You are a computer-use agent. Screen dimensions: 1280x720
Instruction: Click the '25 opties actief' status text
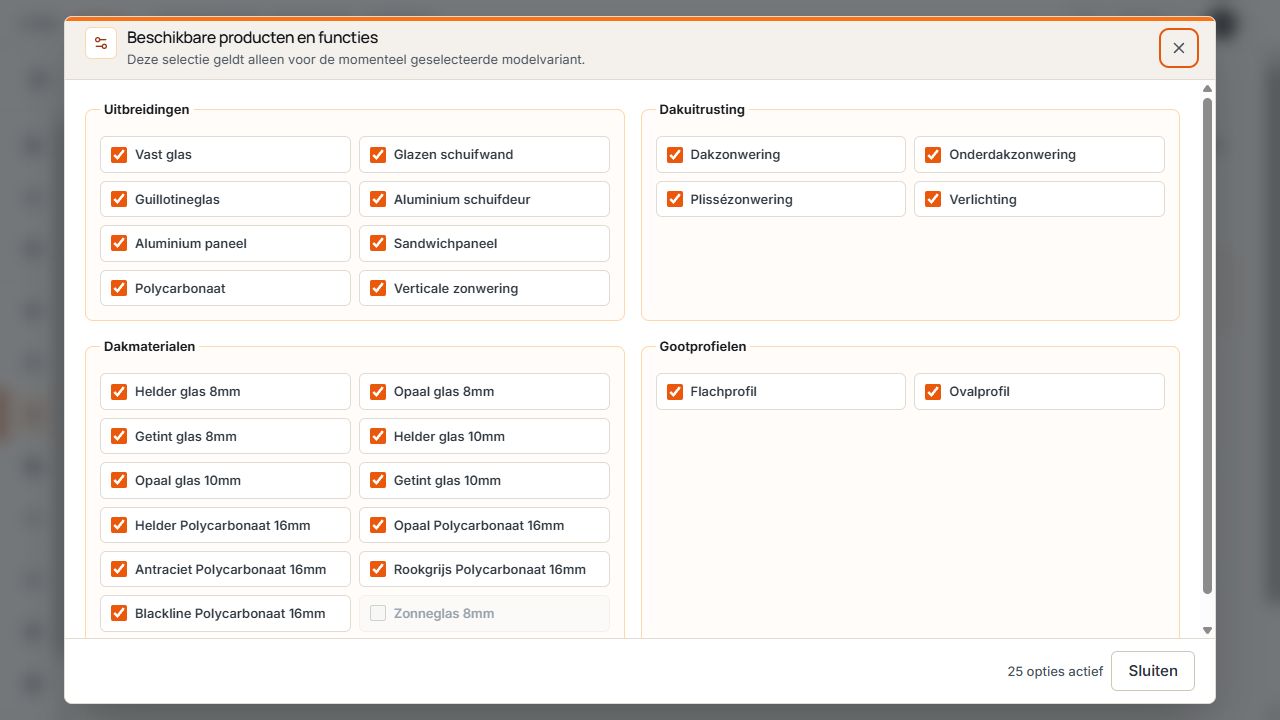pos(1055,672)
